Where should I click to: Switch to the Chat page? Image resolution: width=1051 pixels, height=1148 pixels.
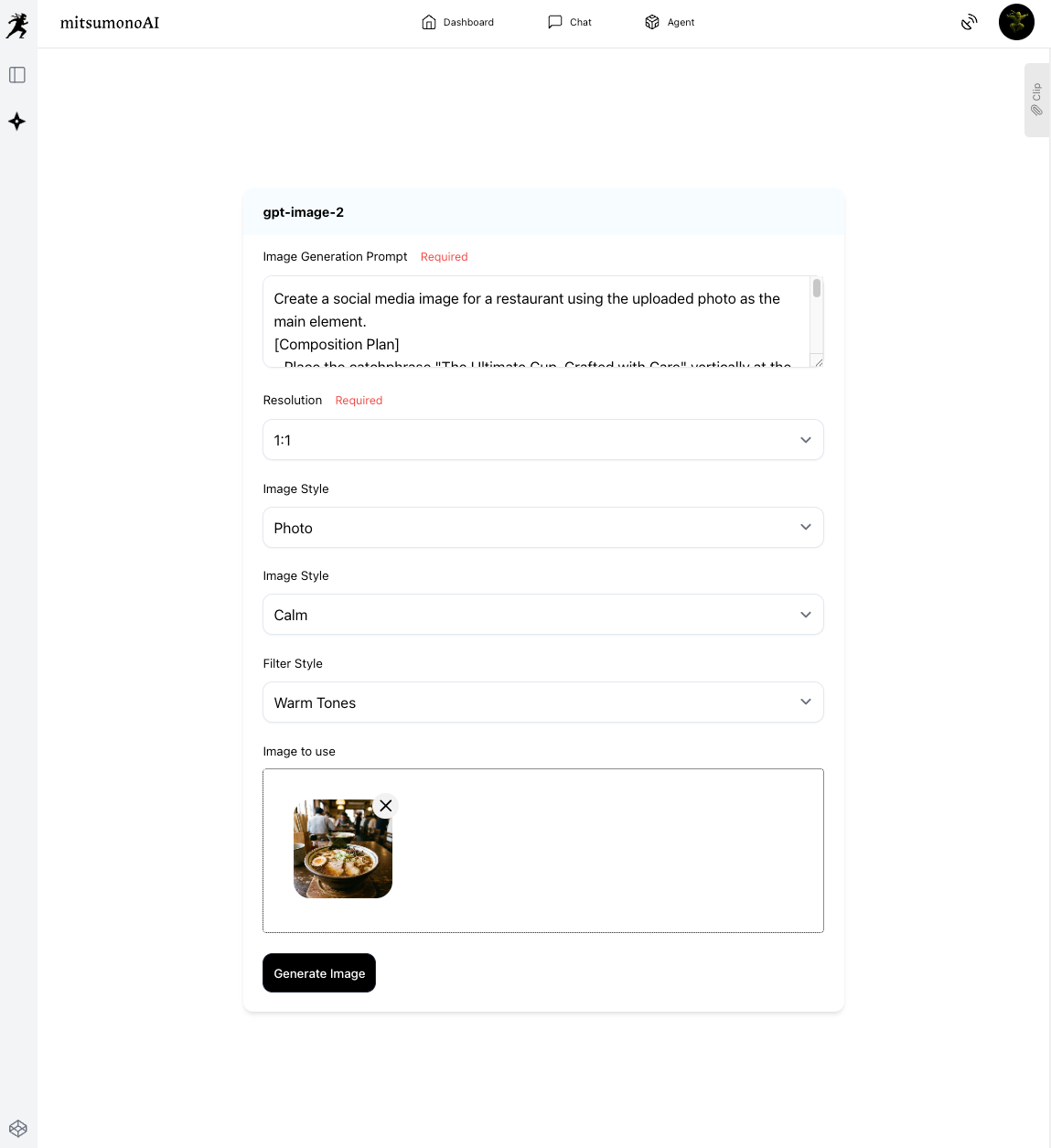[x=570, y=22]
